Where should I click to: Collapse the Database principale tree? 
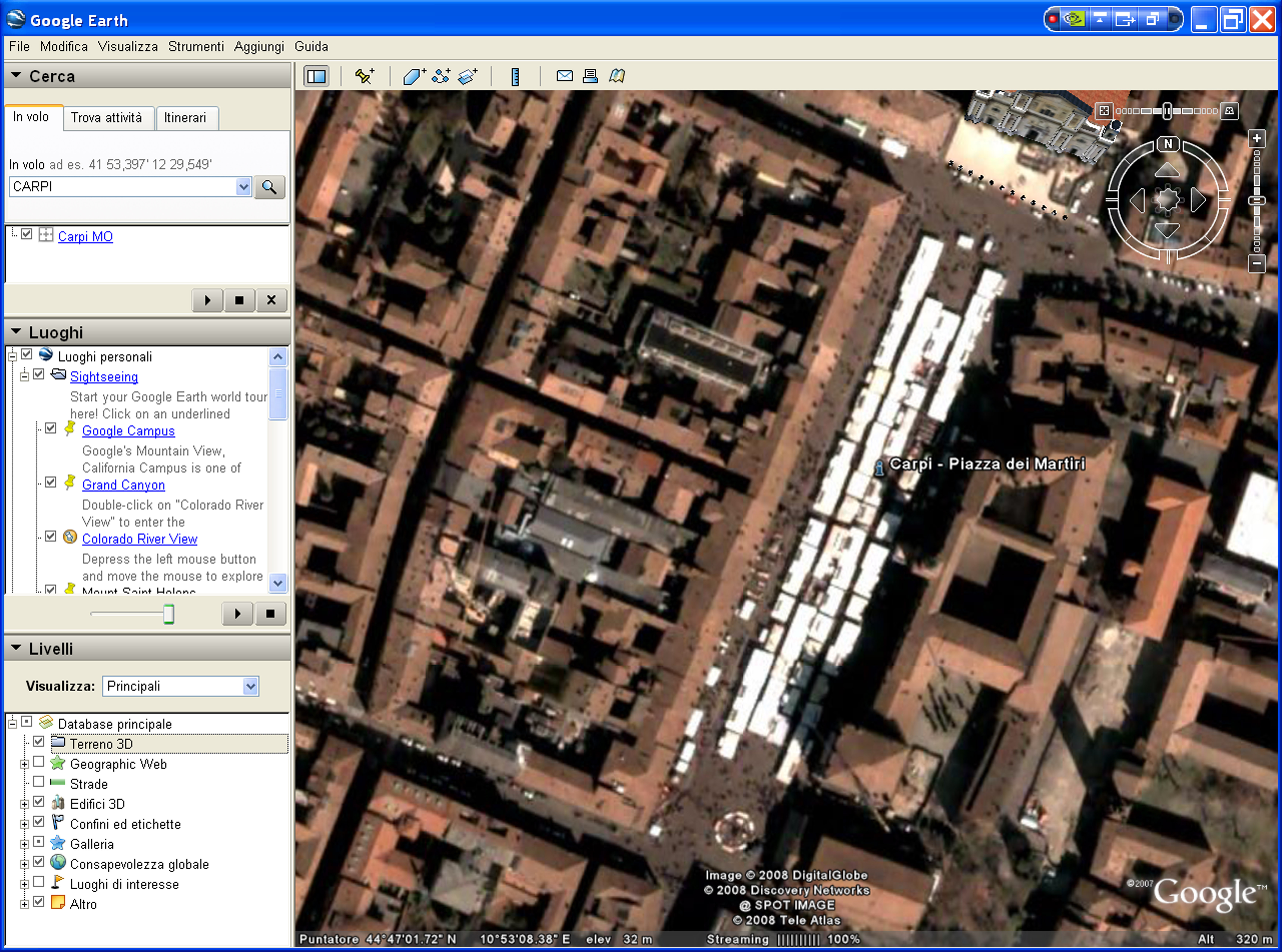pyautogui.click(x=13, y=724)
